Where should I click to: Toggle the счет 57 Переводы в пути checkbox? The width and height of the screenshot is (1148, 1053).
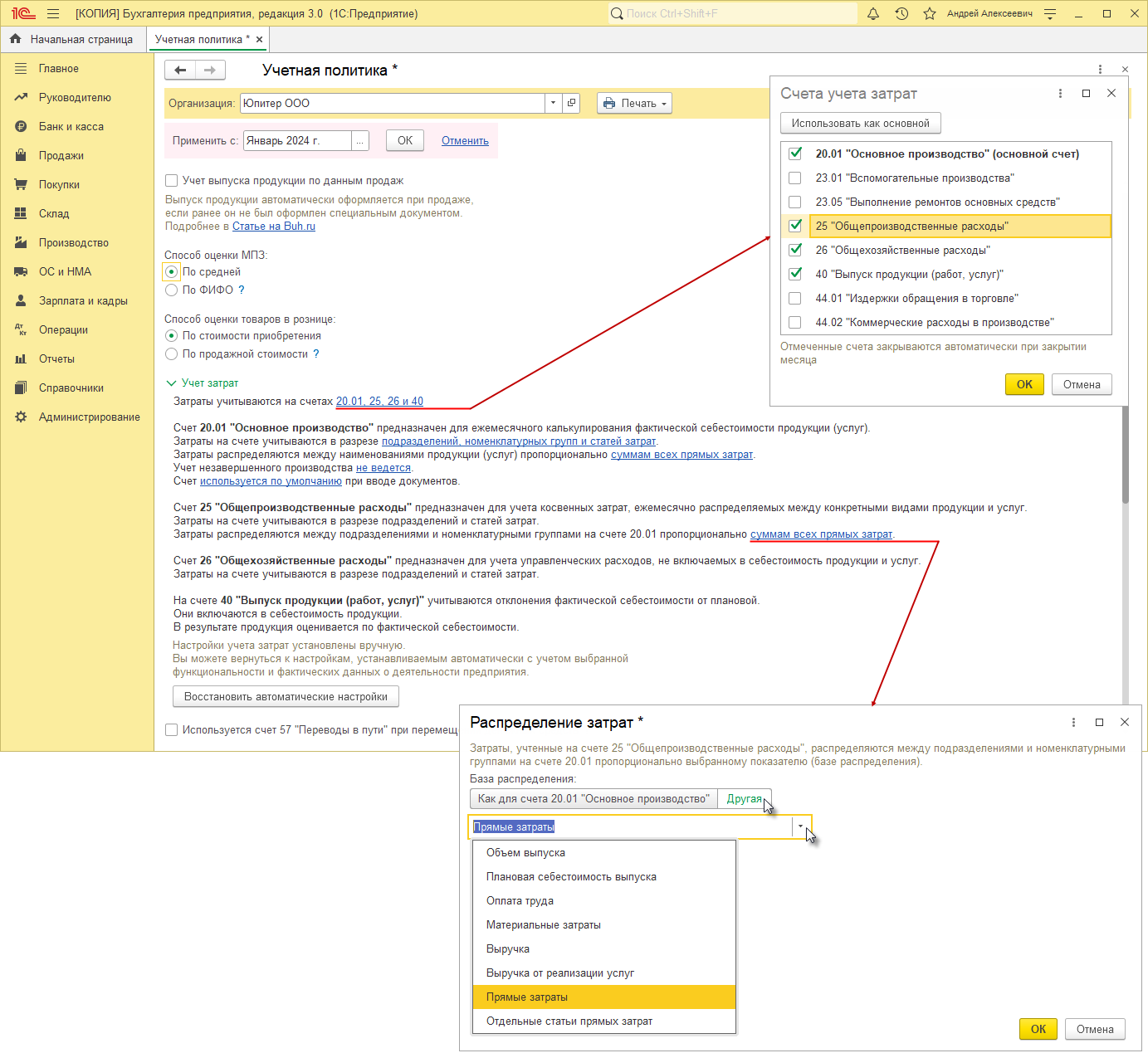[171, 729]
